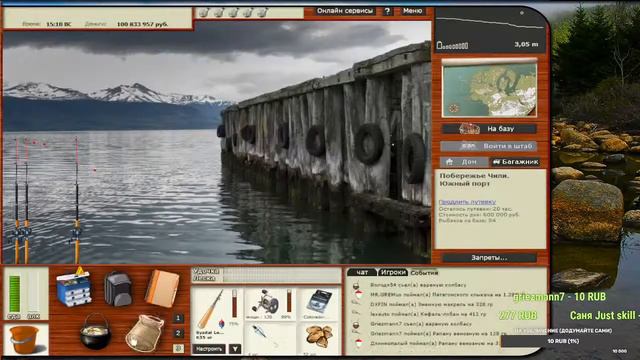This screenshot has width=640, height=360.
Task: Switch to the чат tab
Action: (362, 272)
